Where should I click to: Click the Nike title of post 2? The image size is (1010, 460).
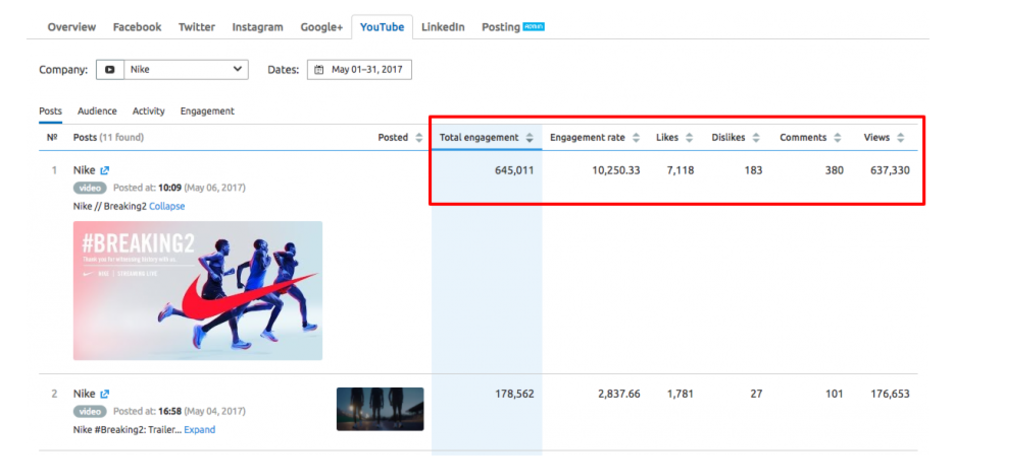point(84,393)
